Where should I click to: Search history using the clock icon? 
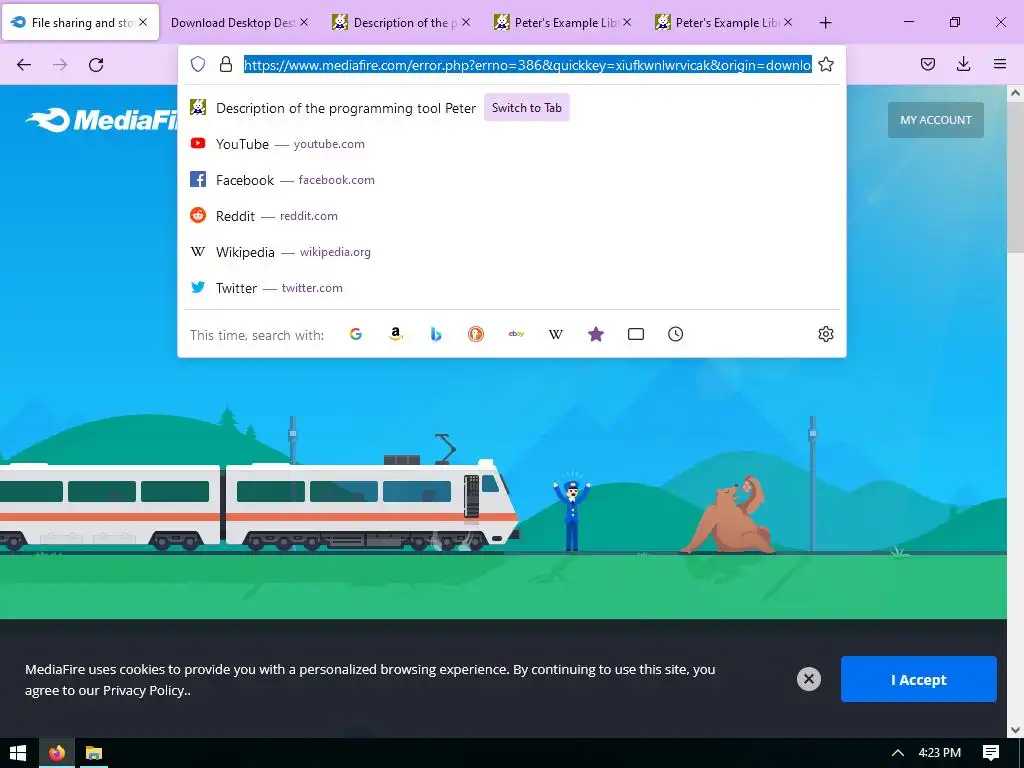point(676,334)
